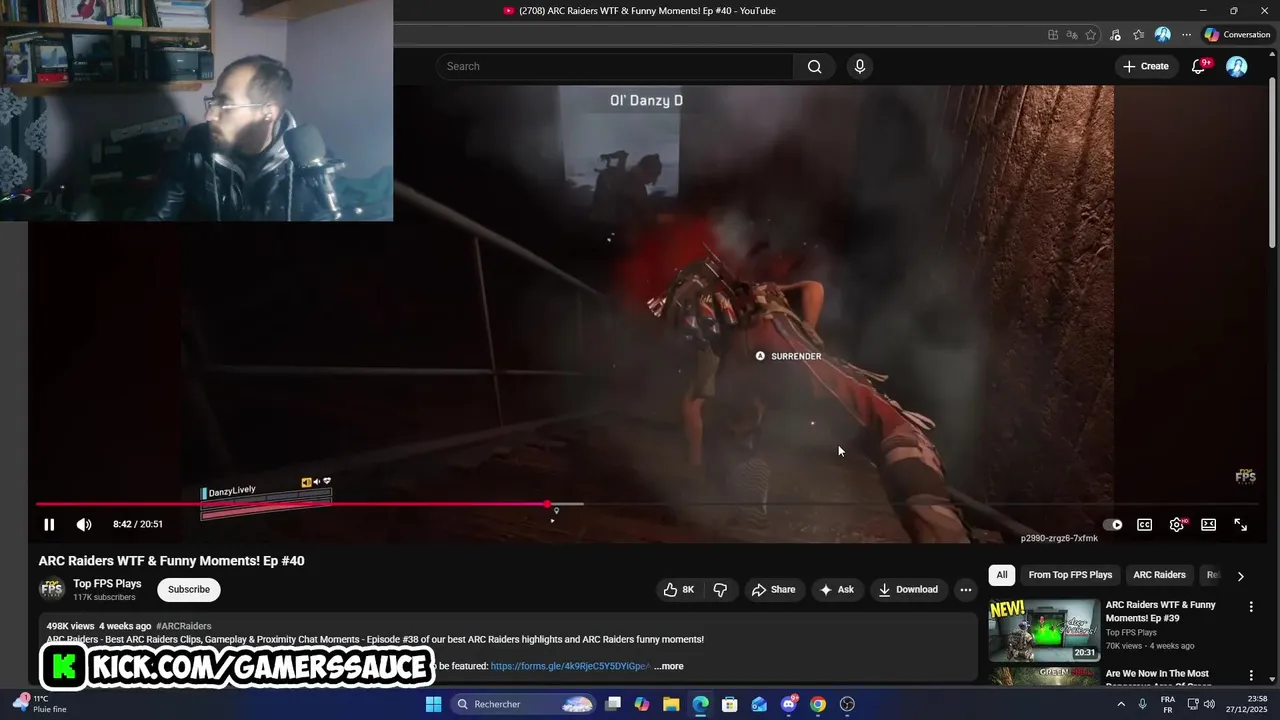
Task: Click the Edge profile avatar in the toolbar
Action: 1162,35
